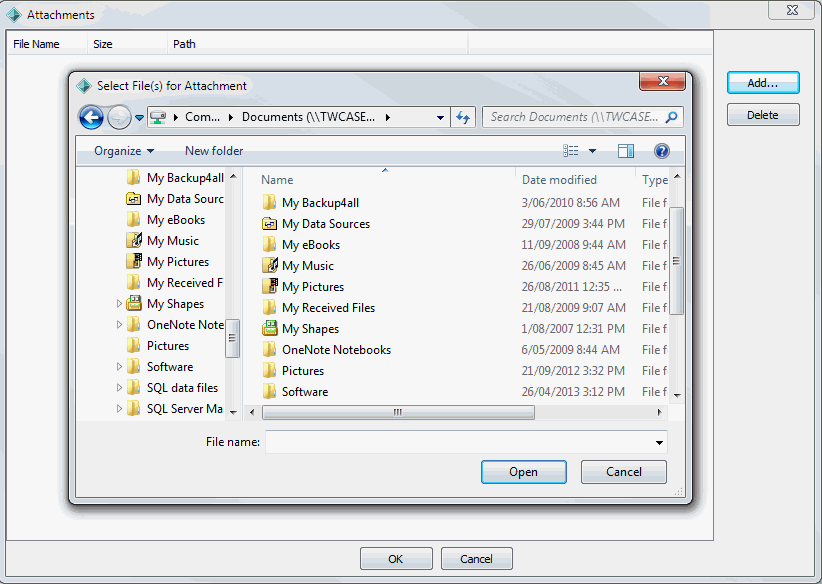Open address bar history dropdown

coord(440,118)
